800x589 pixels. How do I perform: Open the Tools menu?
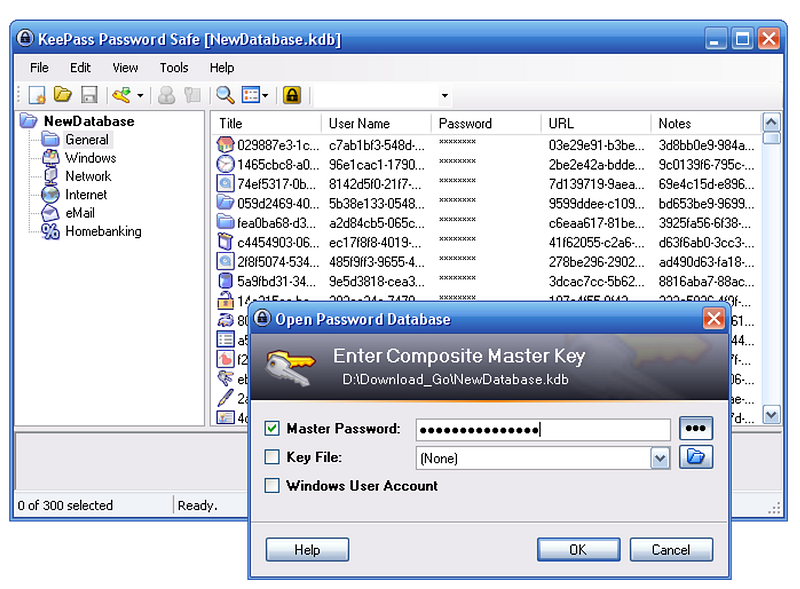pyautogui.click(x=174, y=68)
